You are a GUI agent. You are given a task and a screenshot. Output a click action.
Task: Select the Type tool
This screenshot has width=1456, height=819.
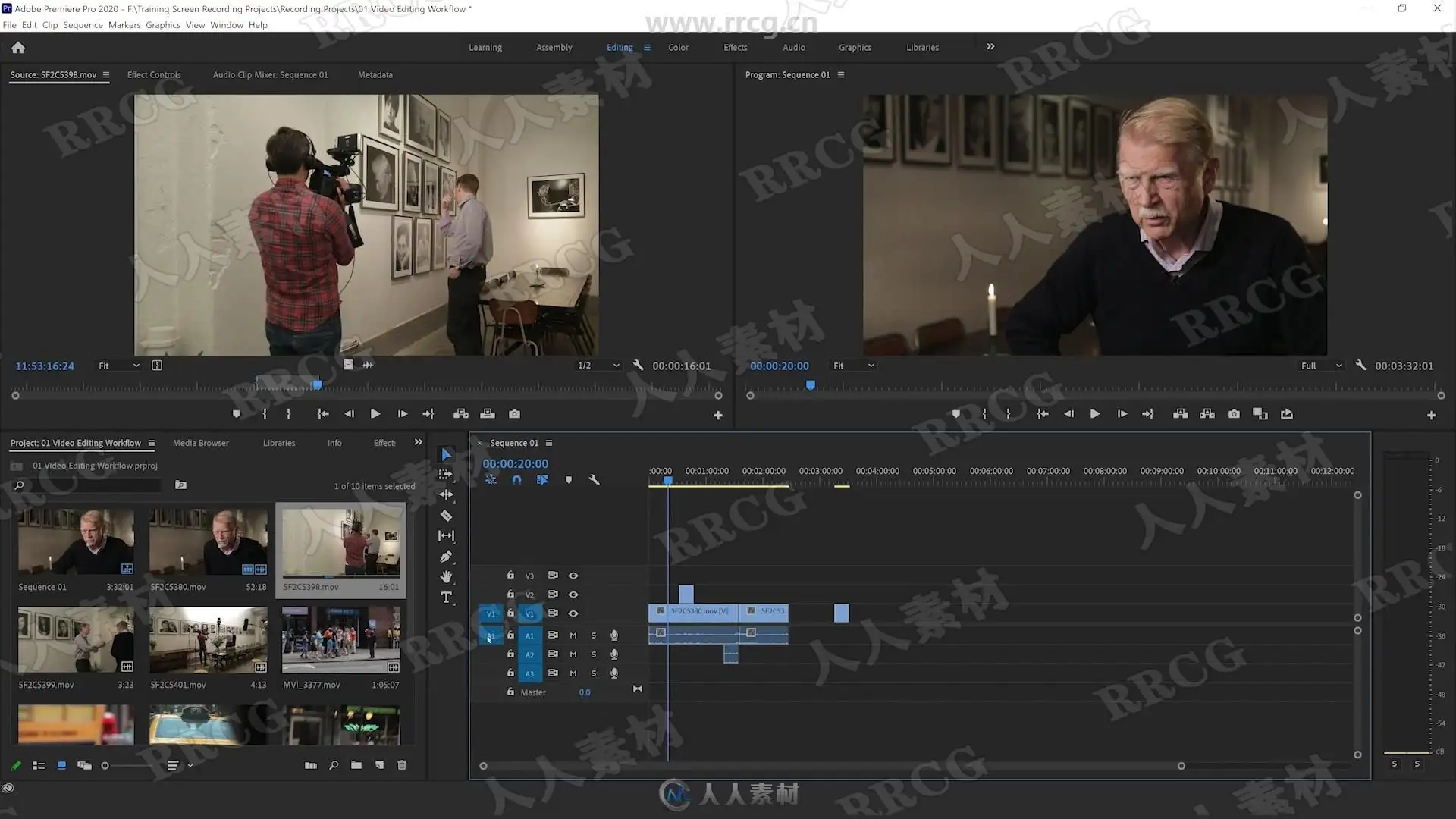[446, 598]
